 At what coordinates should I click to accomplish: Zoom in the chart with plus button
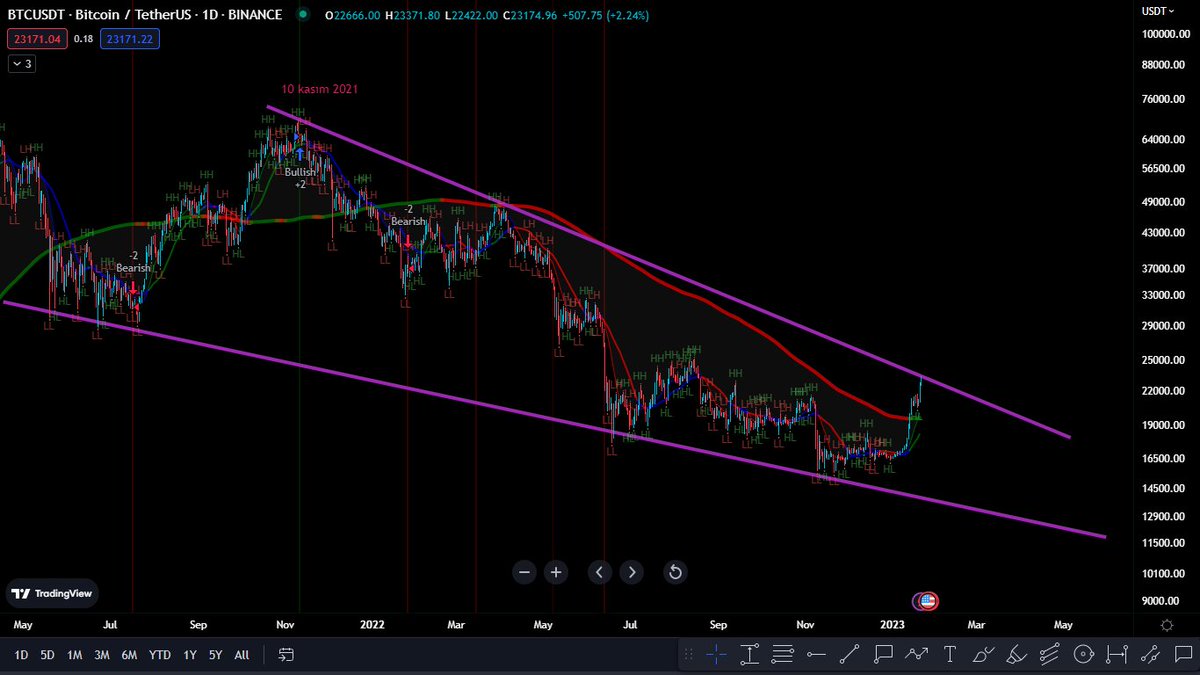pyautogui.click(x=557, y=572)
